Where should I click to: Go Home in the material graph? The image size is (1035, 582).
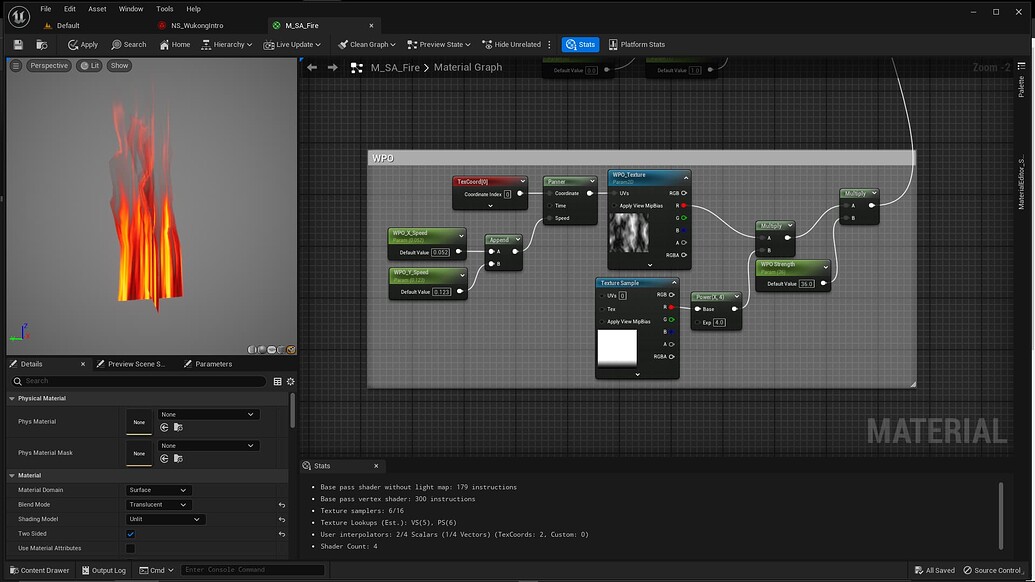[174, 44]
